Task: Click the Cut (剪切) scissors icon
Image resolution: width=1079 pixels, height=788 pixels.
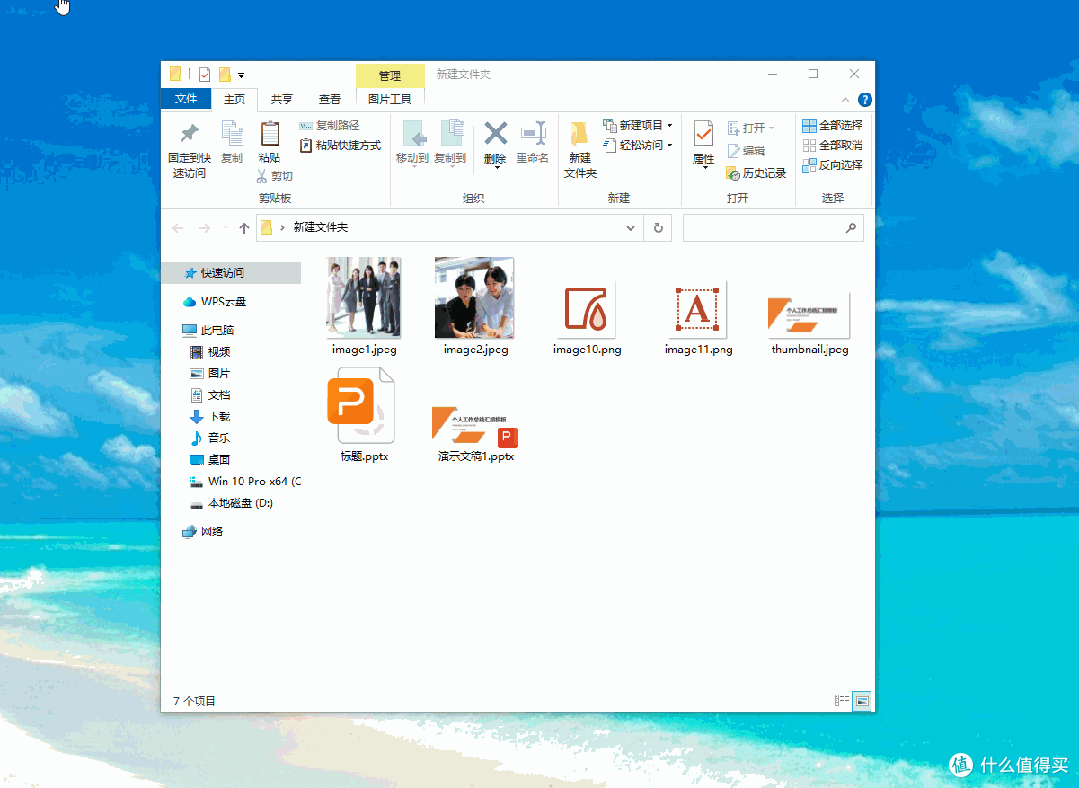Action: tap(261, 176)
